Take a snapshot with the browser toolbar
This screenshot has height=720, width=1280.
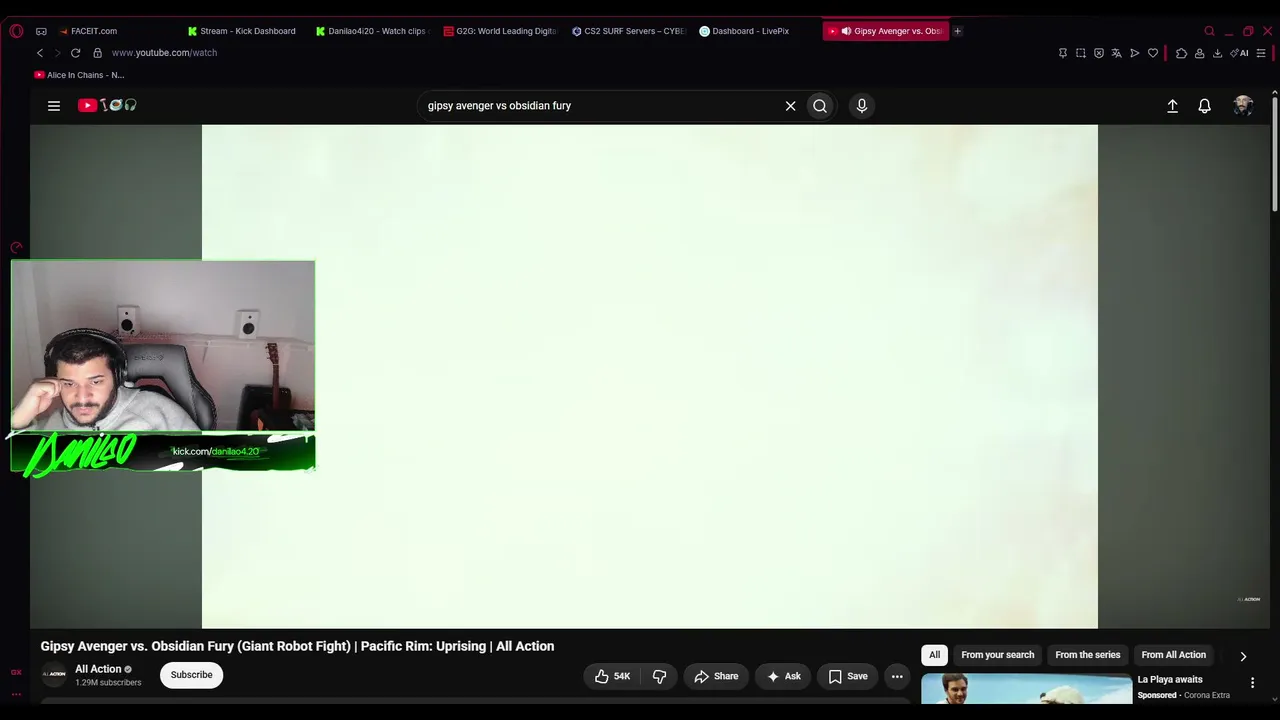click(x=1081, y=53)
